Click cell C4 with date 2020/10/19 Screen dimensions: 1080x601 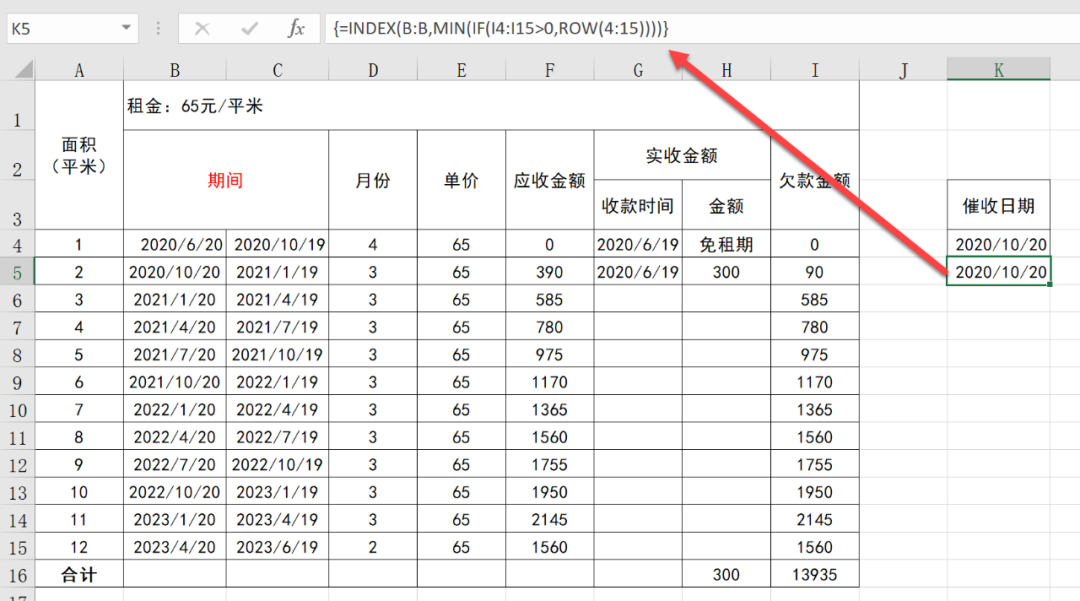point(278,244)
